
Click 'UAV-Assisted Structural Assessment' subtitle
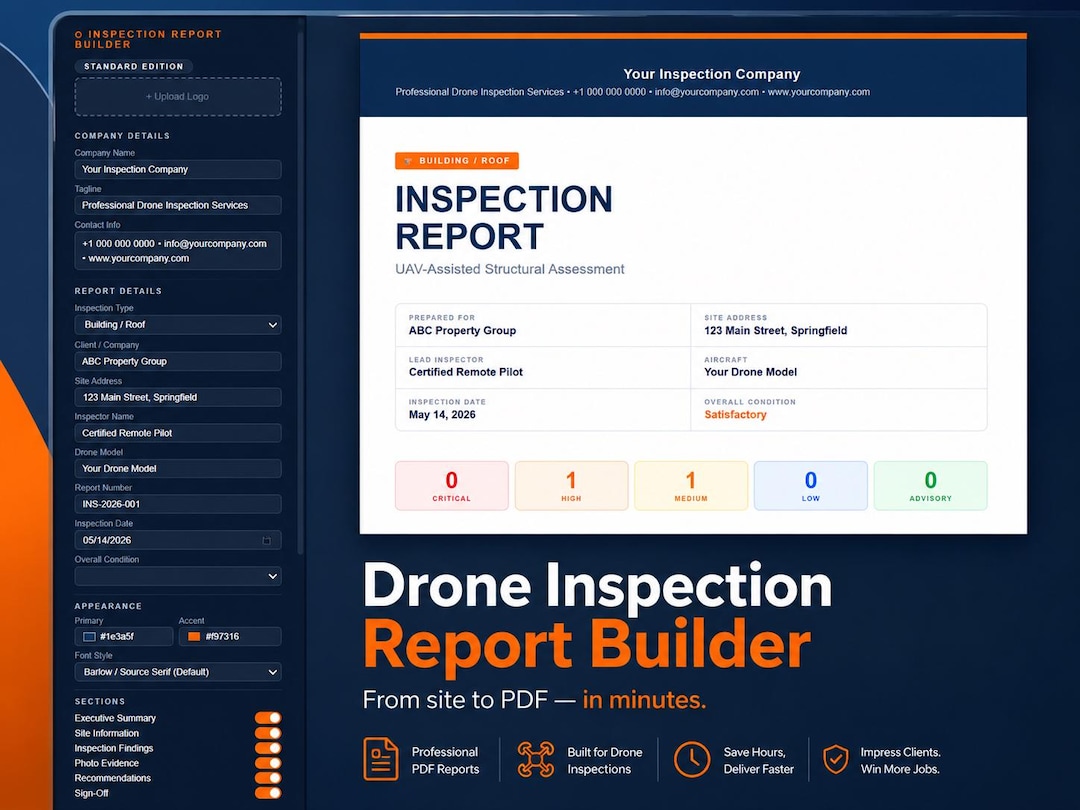coord(510,269)
